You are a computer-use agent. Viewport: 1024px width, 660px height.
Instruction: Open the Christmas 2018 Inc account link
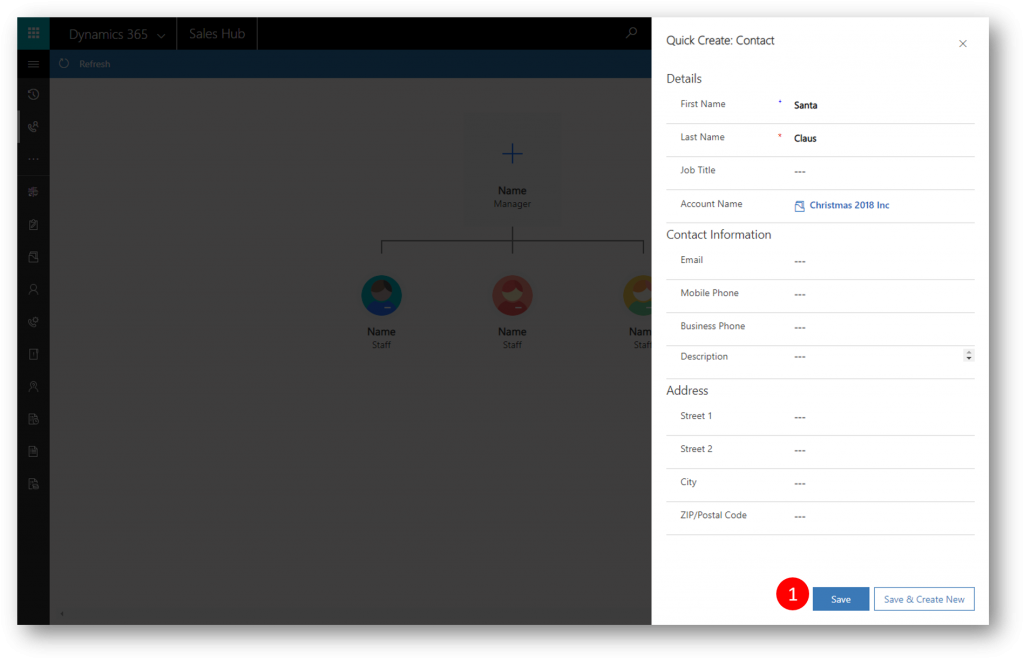click(x=849, y=205)
